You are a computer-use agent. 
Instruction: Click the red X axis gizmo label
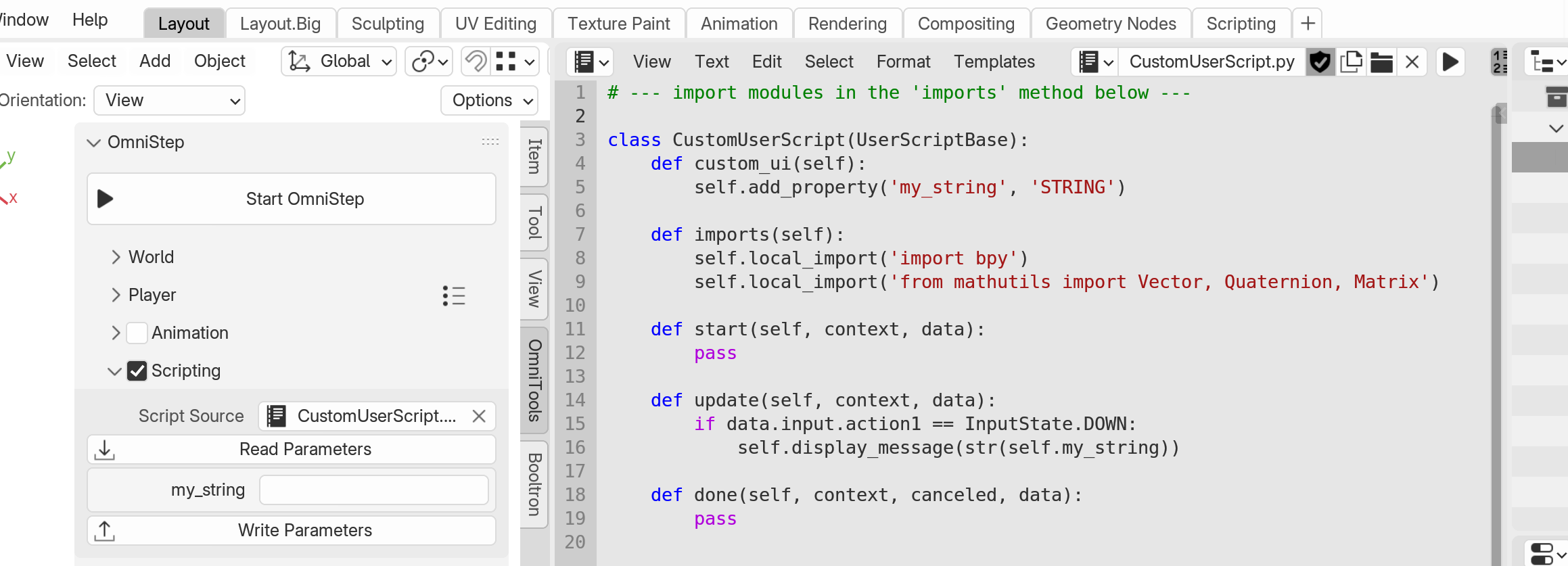point(13,198)
